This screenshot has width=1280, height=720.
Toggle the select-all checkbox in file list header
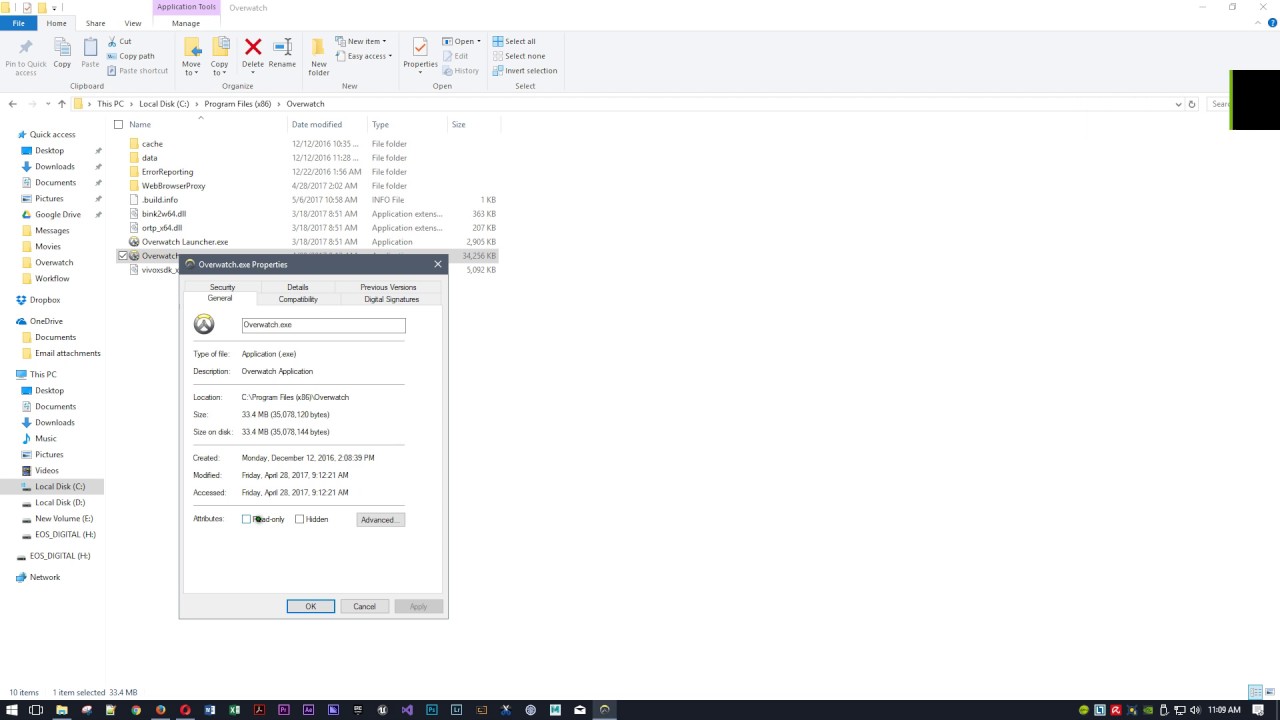point(118,125)
